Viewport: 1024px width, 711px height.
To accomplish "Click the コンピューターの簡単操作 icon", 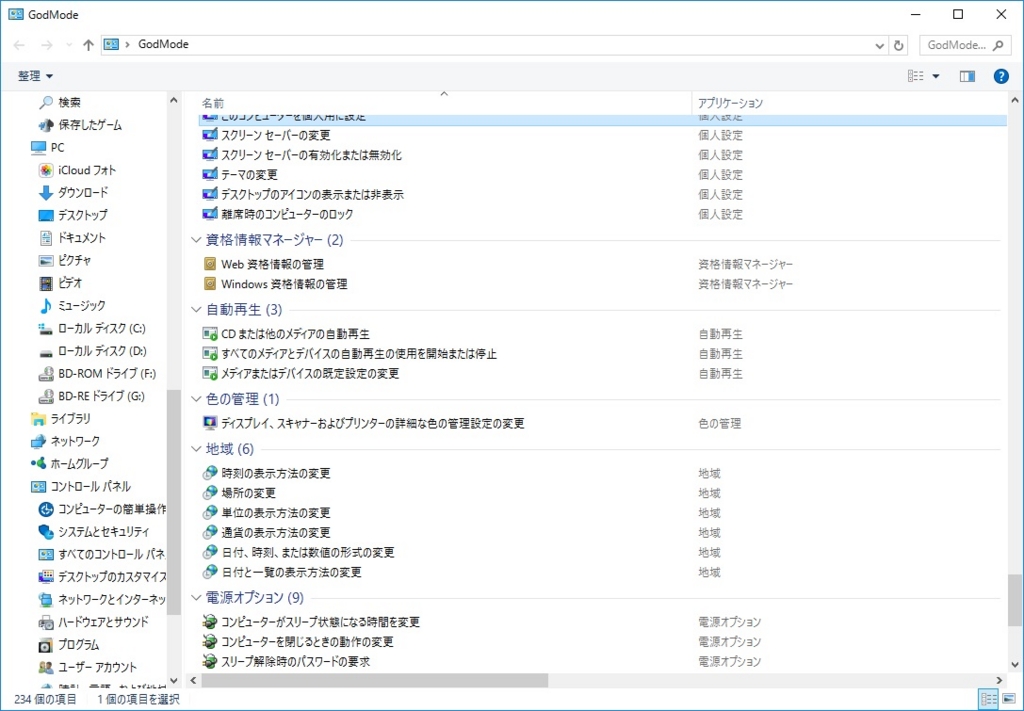I will [x=46, y=509].
